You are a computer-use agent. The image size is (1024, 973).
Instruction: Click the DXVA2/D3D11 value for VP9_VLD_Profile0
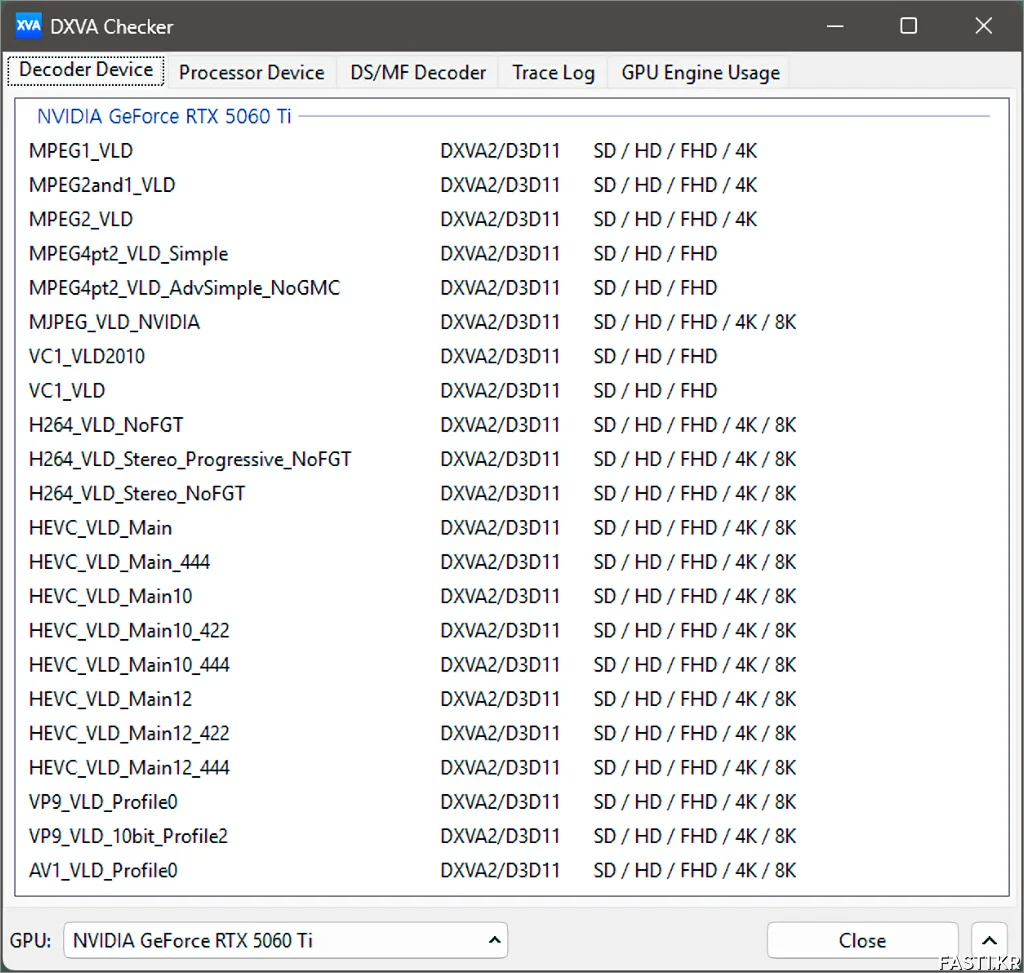[500, 802]
